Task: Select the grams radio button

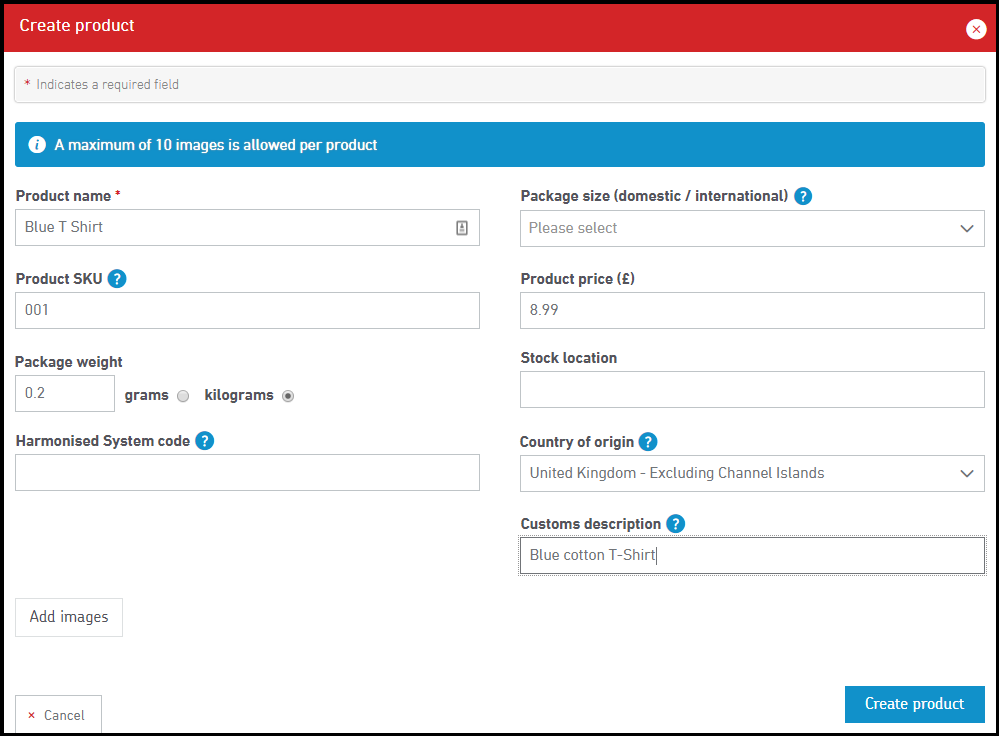Action: 183,396
